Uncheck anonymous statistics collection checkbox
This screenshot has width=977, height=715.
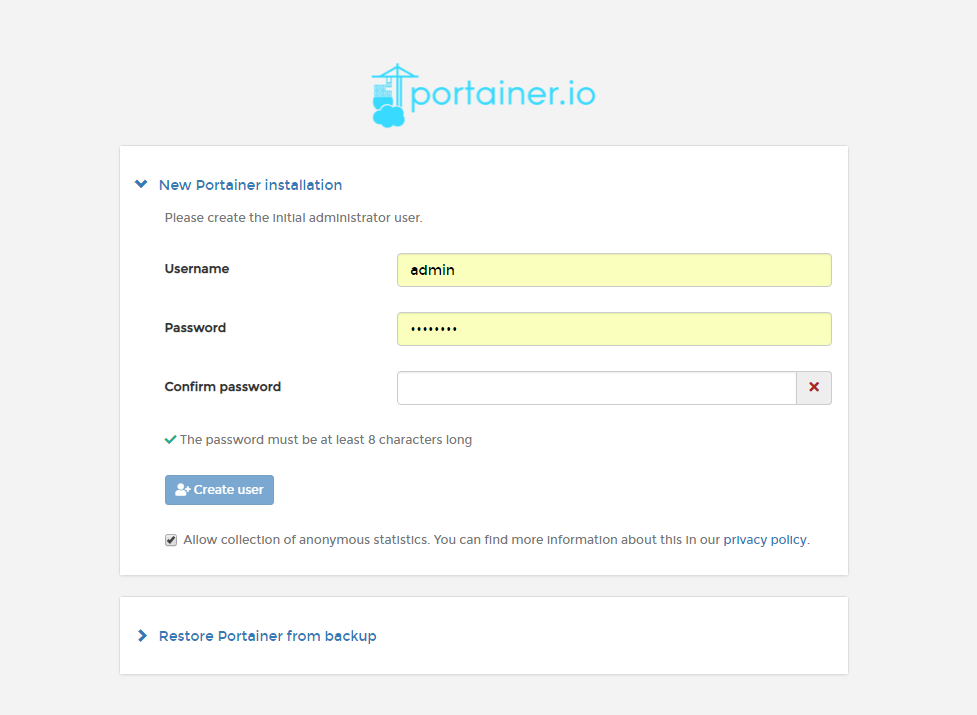point(171,540)
